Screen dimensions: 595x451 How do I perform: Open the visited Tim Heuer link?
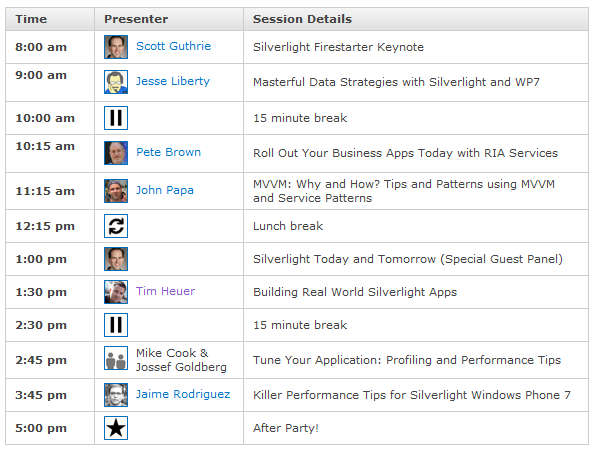[165, 291]
